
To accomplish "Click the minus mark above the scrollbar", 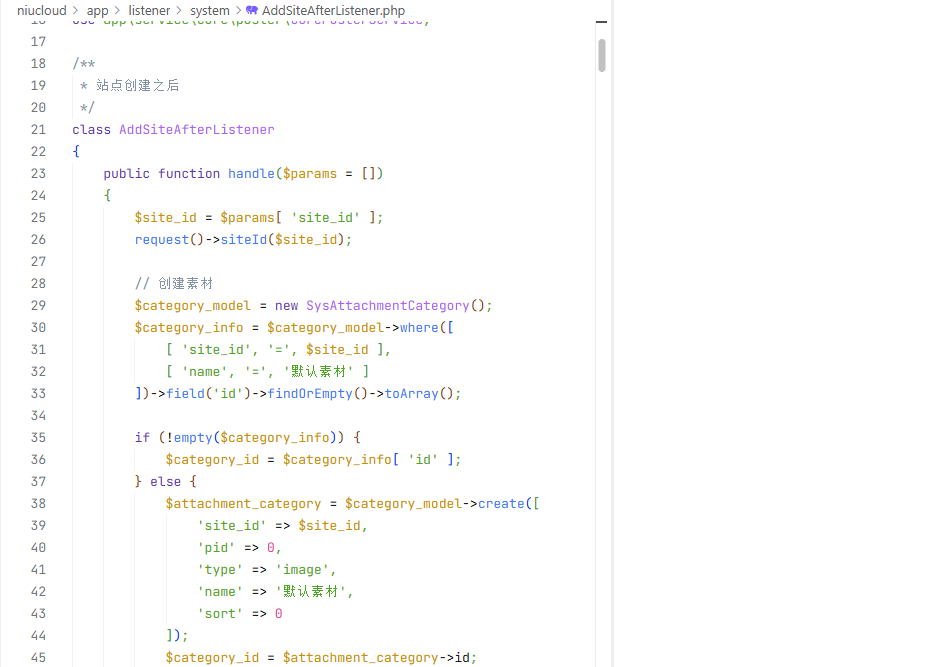I will pos(602,22).
